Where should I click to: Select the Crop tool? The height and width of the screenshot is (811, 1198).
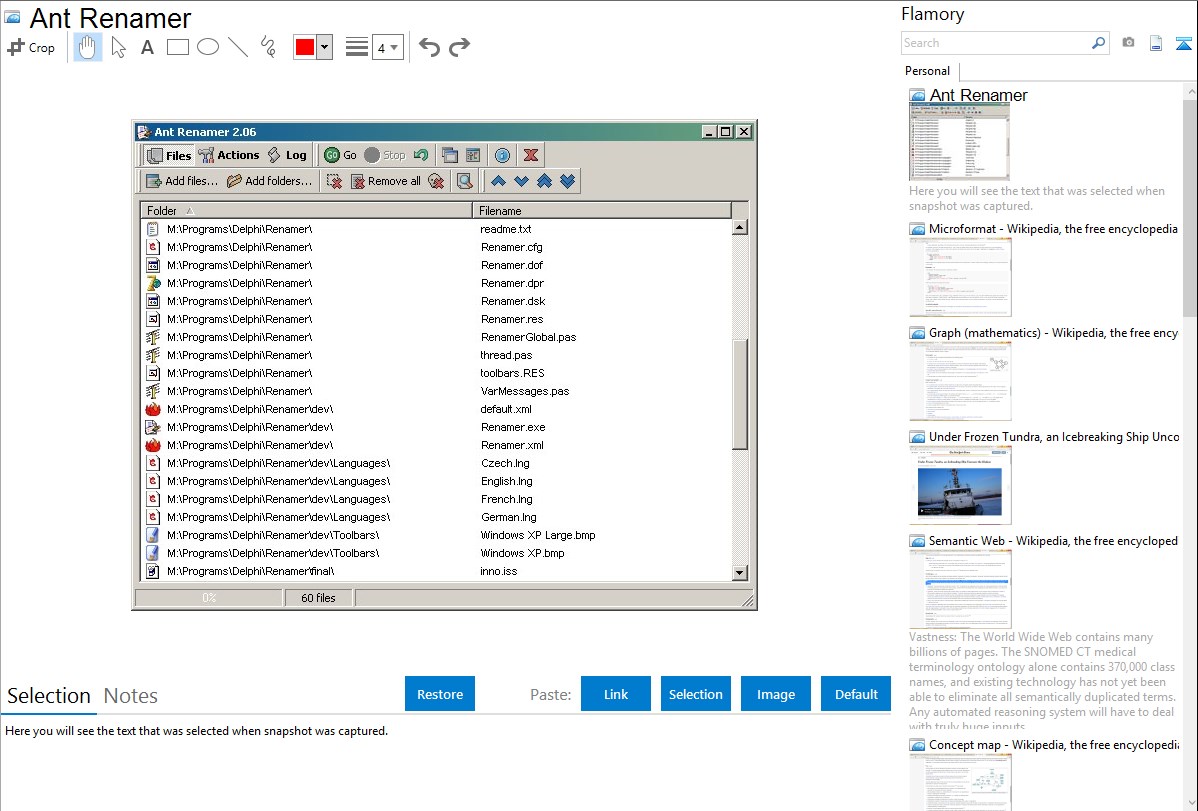pyautogui.click(x=31, y=47)
